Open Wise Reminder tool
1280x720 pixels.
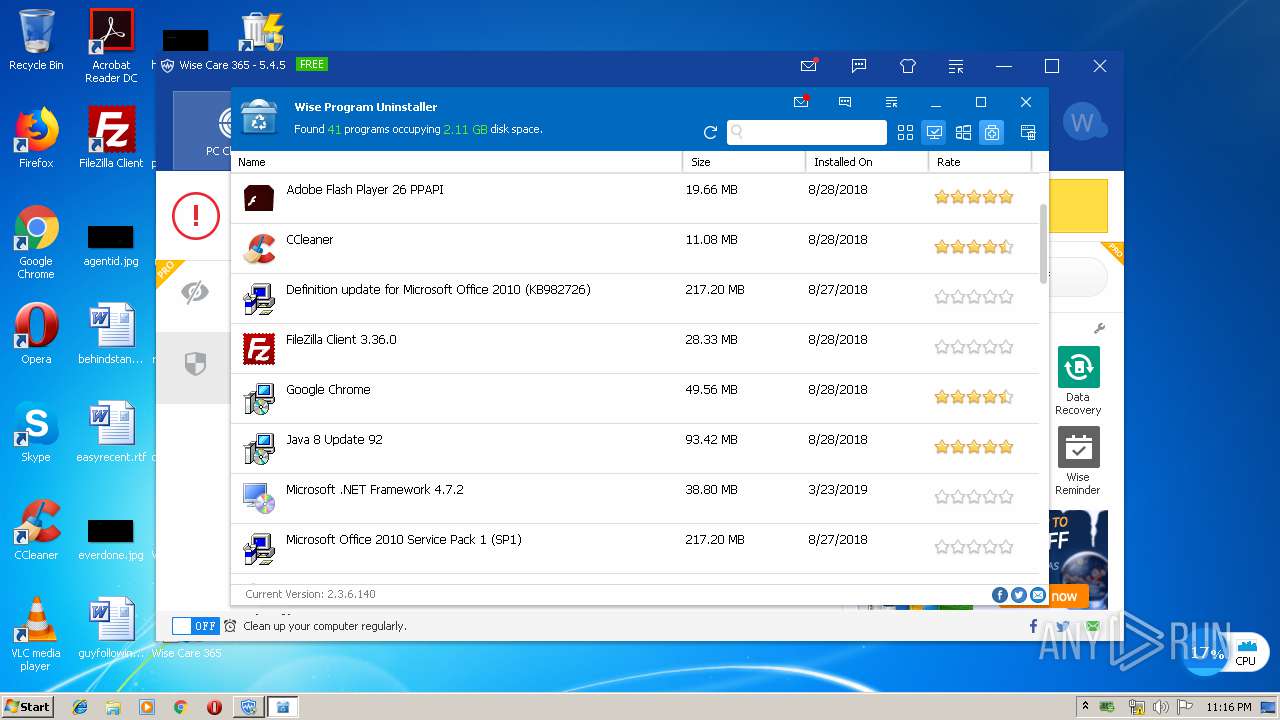[x=1078, y=461]
